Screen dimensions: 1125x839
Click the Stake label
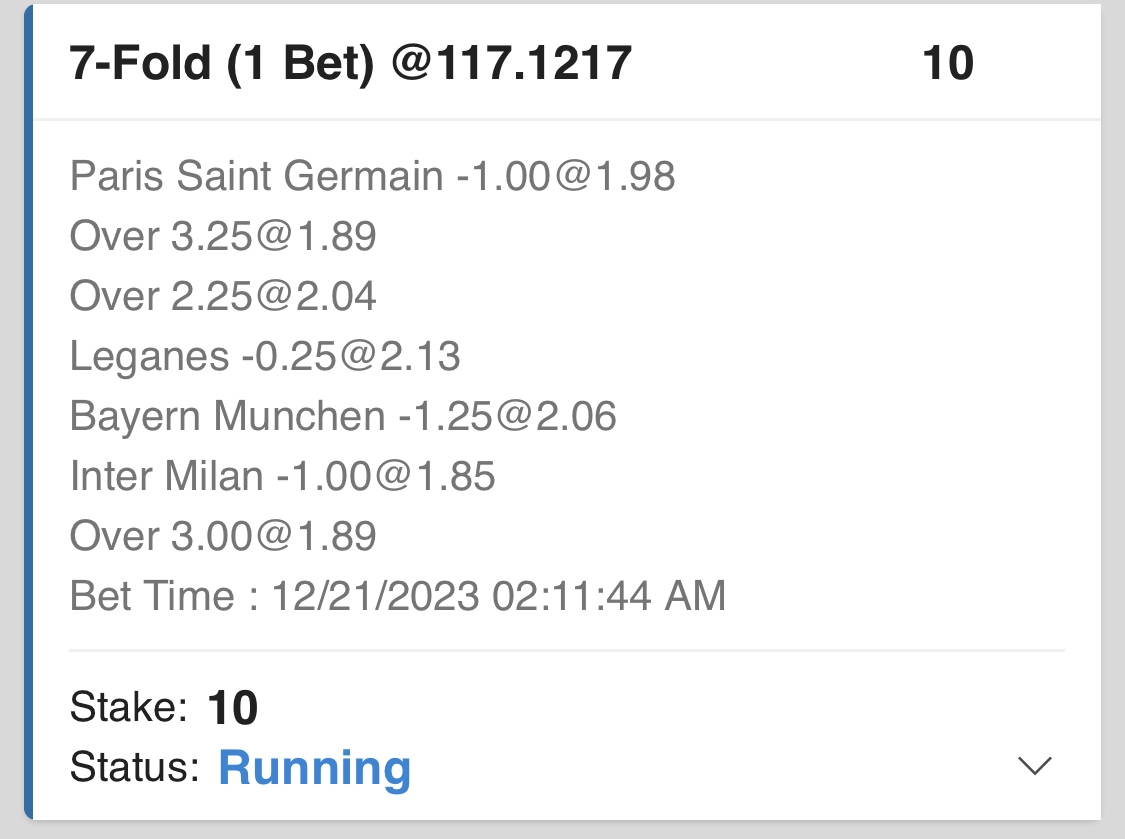129,709
